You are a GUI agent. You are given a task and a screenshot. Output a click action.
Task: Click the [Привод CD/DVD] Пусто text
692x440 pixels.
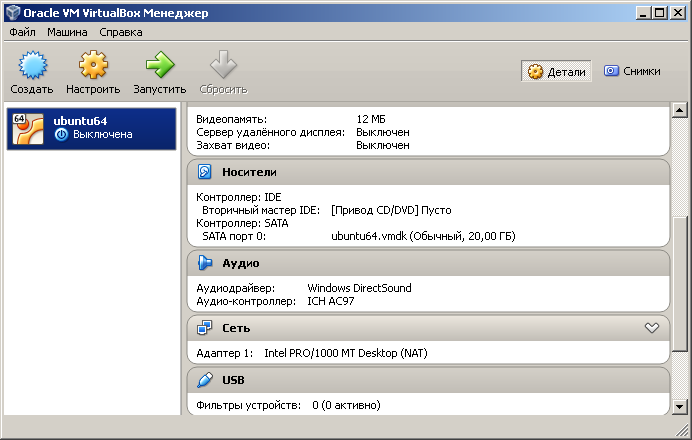click(391, 211)
